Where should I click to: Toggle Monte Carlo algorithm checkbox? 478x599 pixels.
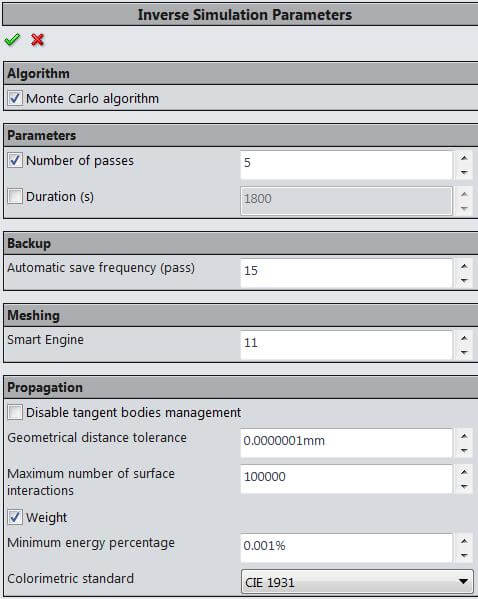tap(15, 98)
